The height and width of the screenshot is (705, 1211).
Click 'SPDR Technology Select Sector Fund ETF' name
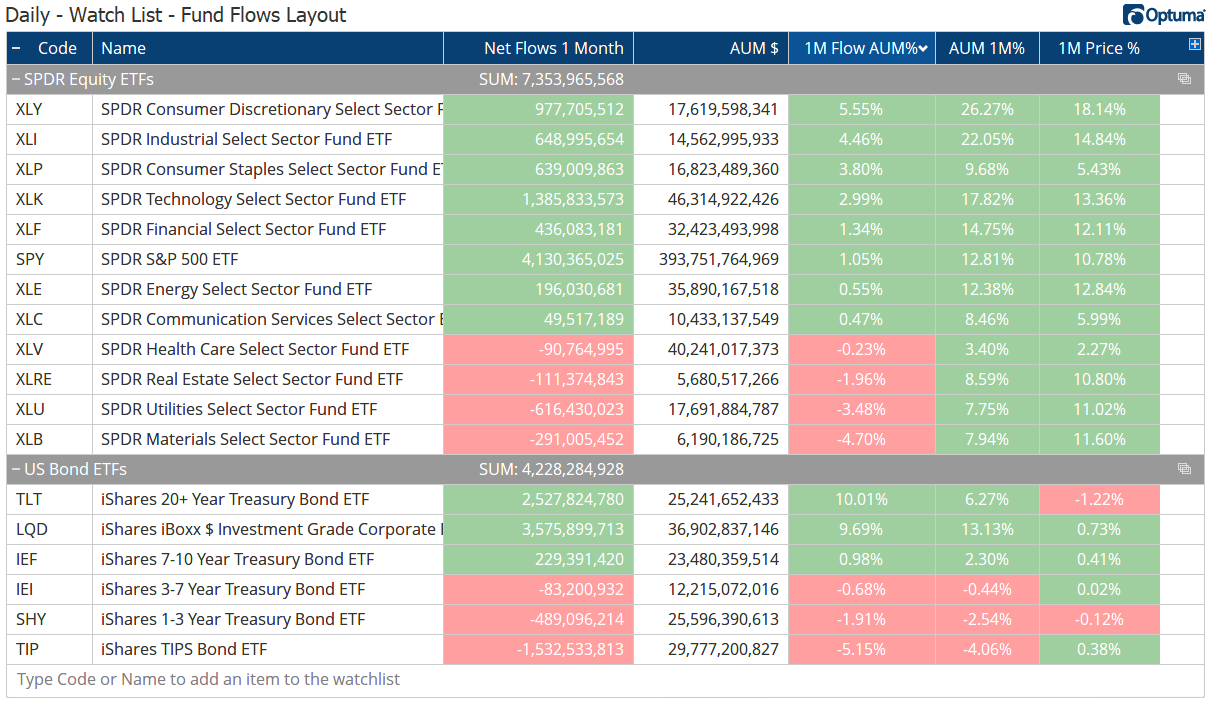click(x=254, y=199)
